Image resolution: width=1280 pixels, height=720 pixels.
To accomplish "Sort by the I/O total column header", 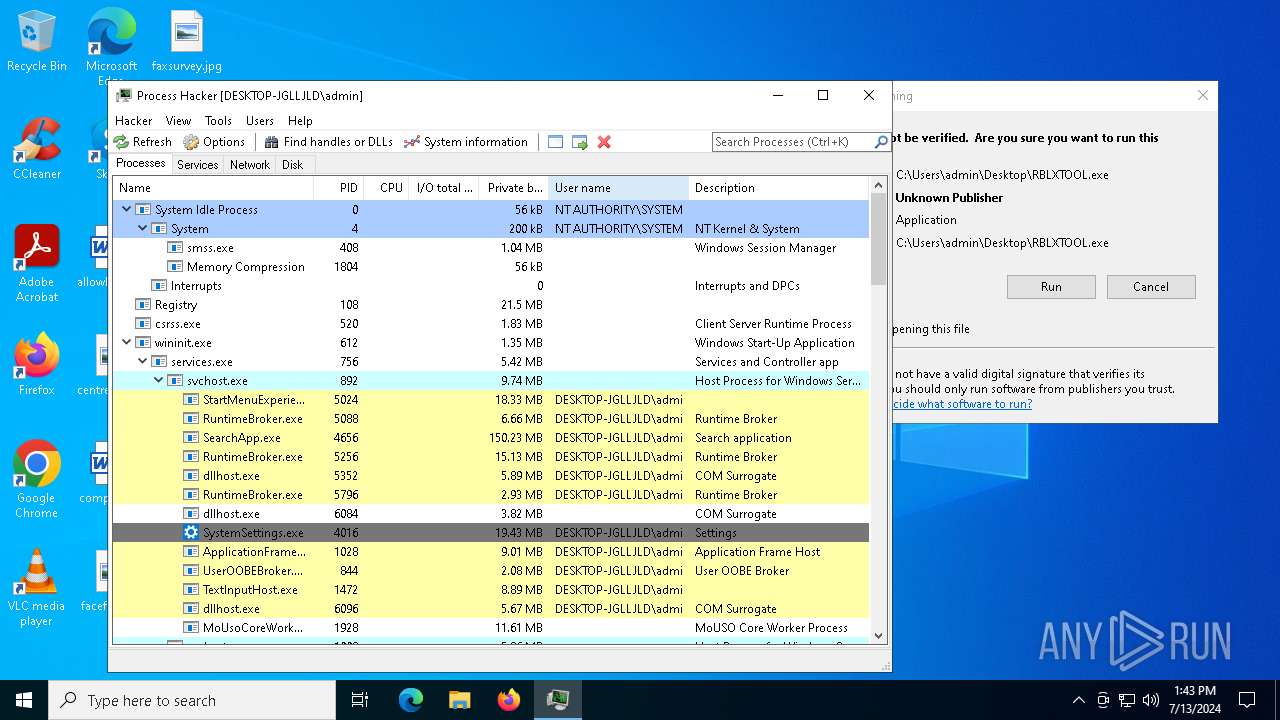I will 444,188.
